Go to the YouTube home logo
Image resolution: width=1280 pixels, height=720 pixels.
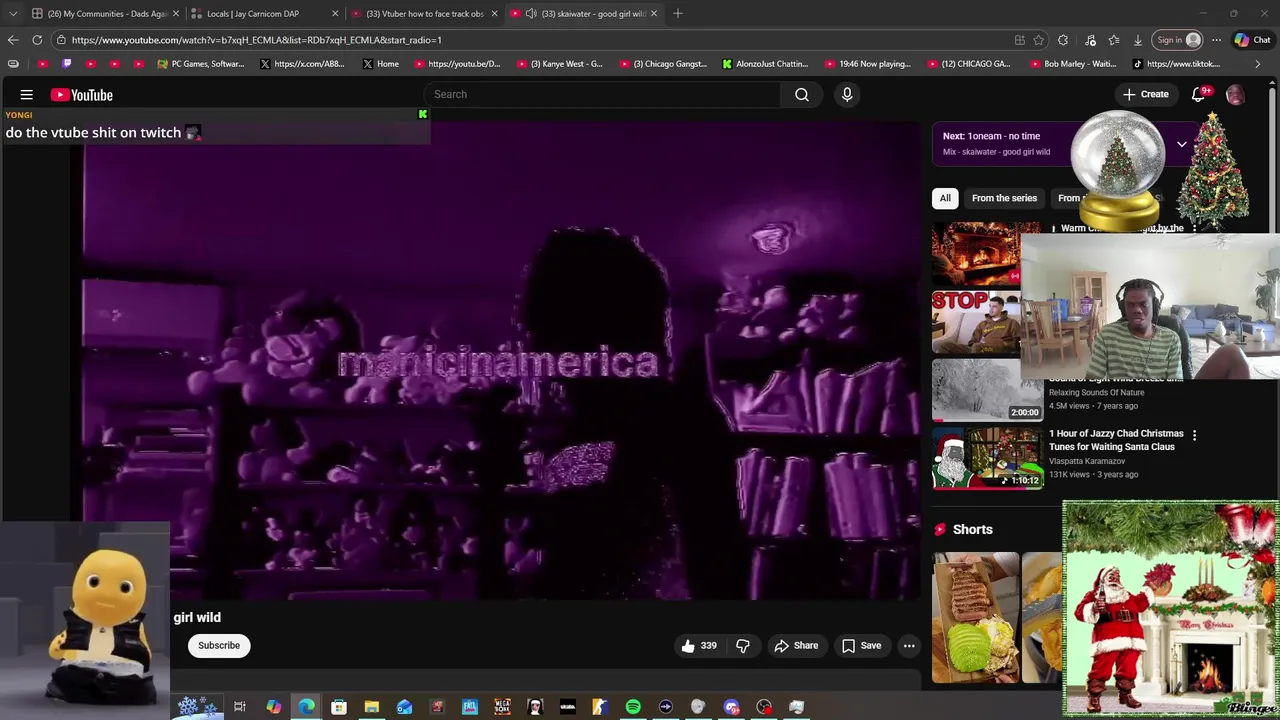82,95
